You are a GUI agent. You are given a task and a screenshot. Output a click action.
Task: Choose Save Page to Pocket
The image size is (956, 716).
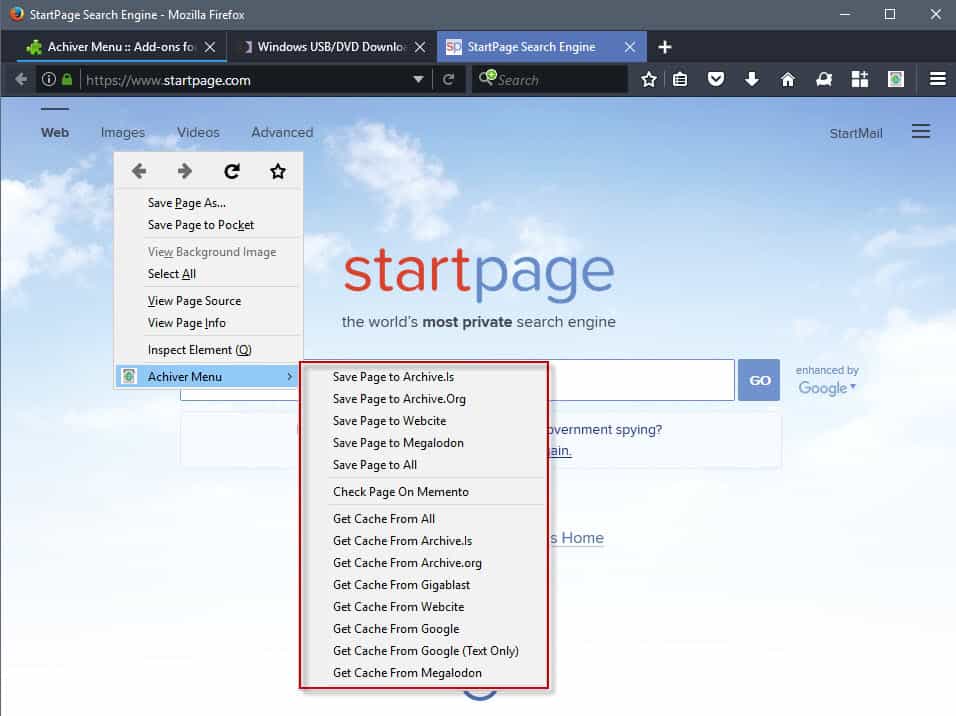click(208, 225)
